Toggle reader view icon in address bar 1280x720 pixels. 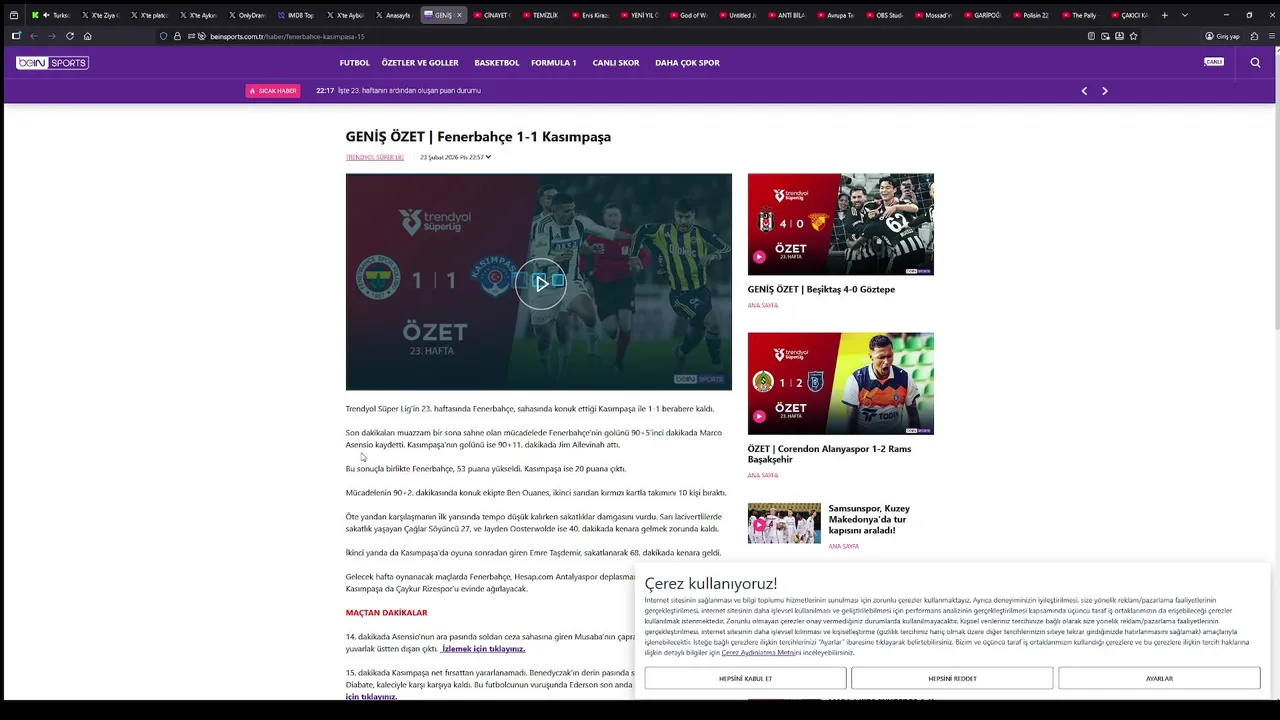click(x=1091, y=36)
